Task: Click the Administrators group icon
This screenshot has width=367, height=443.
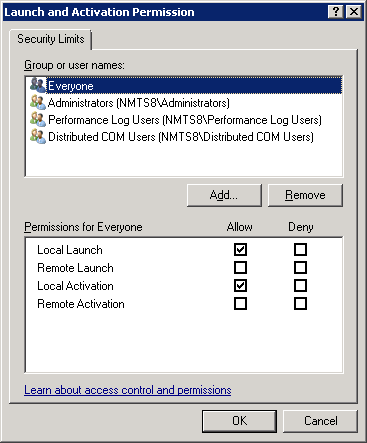Action: click(38, 102)
